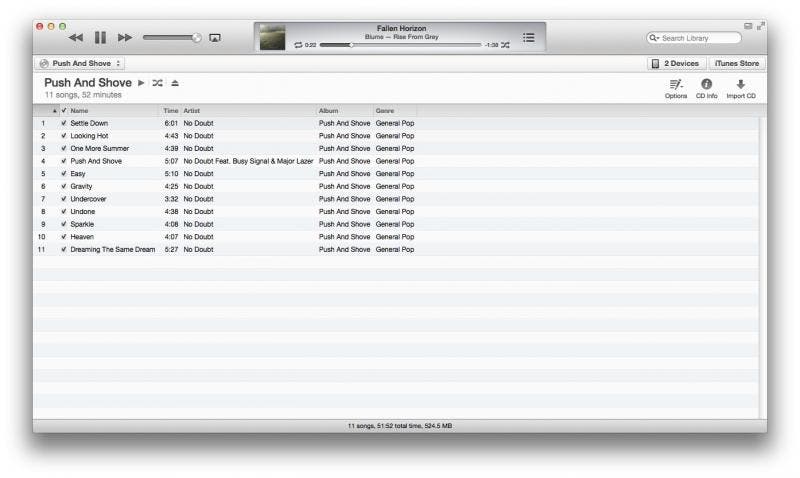Click the vertical scrollbar of the track list
This screenshot has width=800, height=478.
[762, 268]
